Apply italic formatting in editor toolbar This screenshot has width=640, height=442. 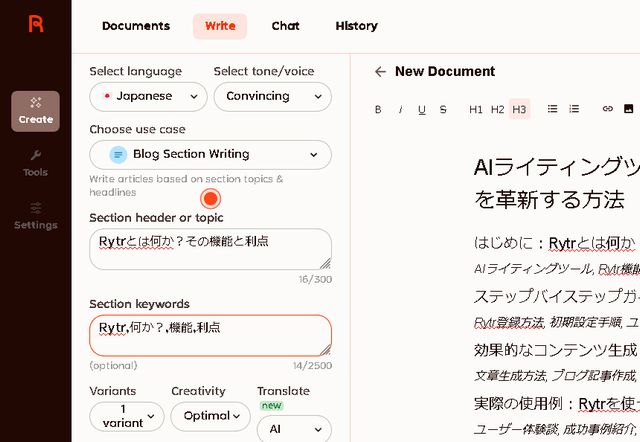pyautogui.click(x=400, y=109)
